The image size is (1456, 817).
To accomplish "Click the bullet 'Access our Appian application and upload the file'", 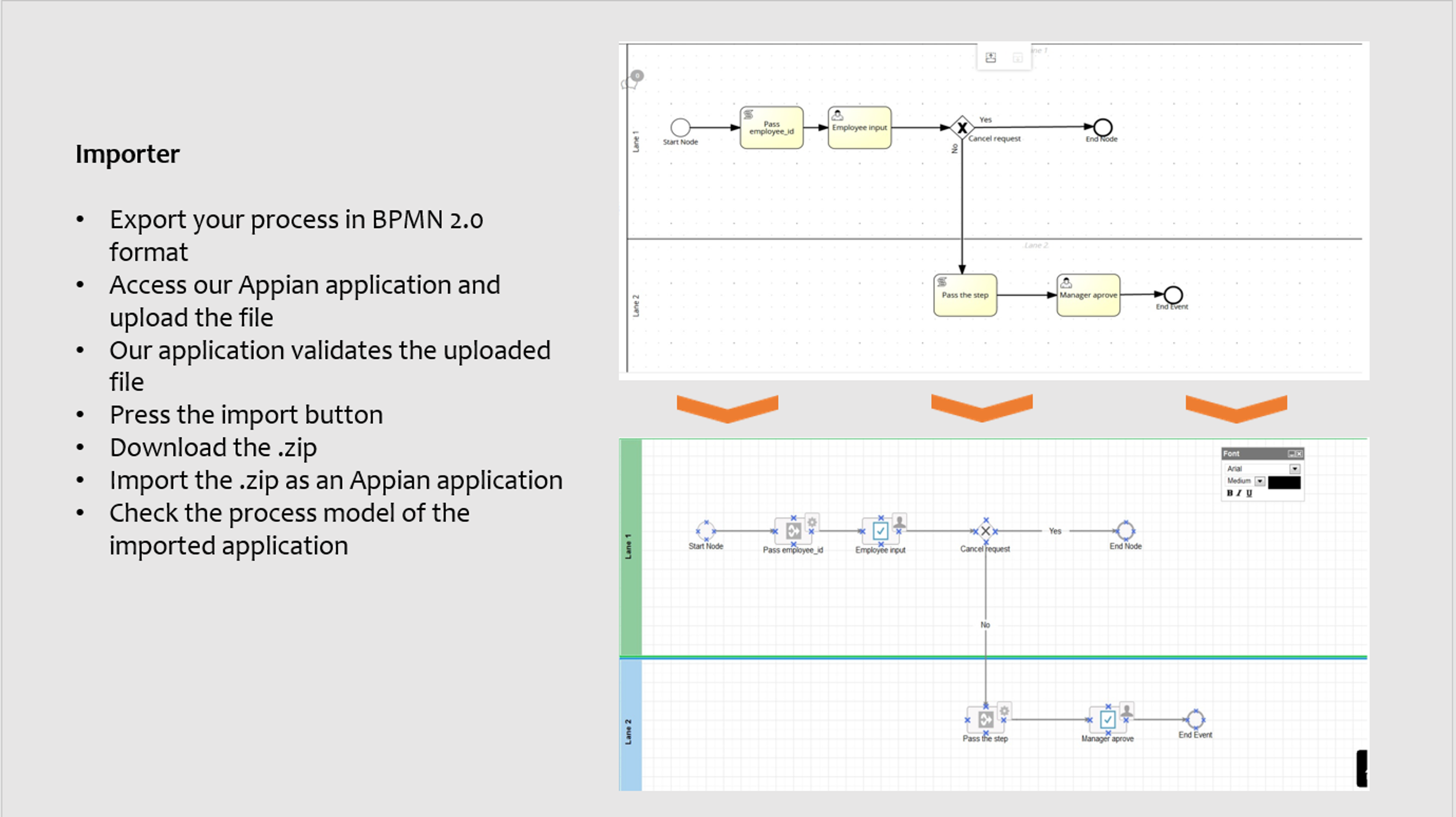I will pyautogui.click(x=304, y=301).
